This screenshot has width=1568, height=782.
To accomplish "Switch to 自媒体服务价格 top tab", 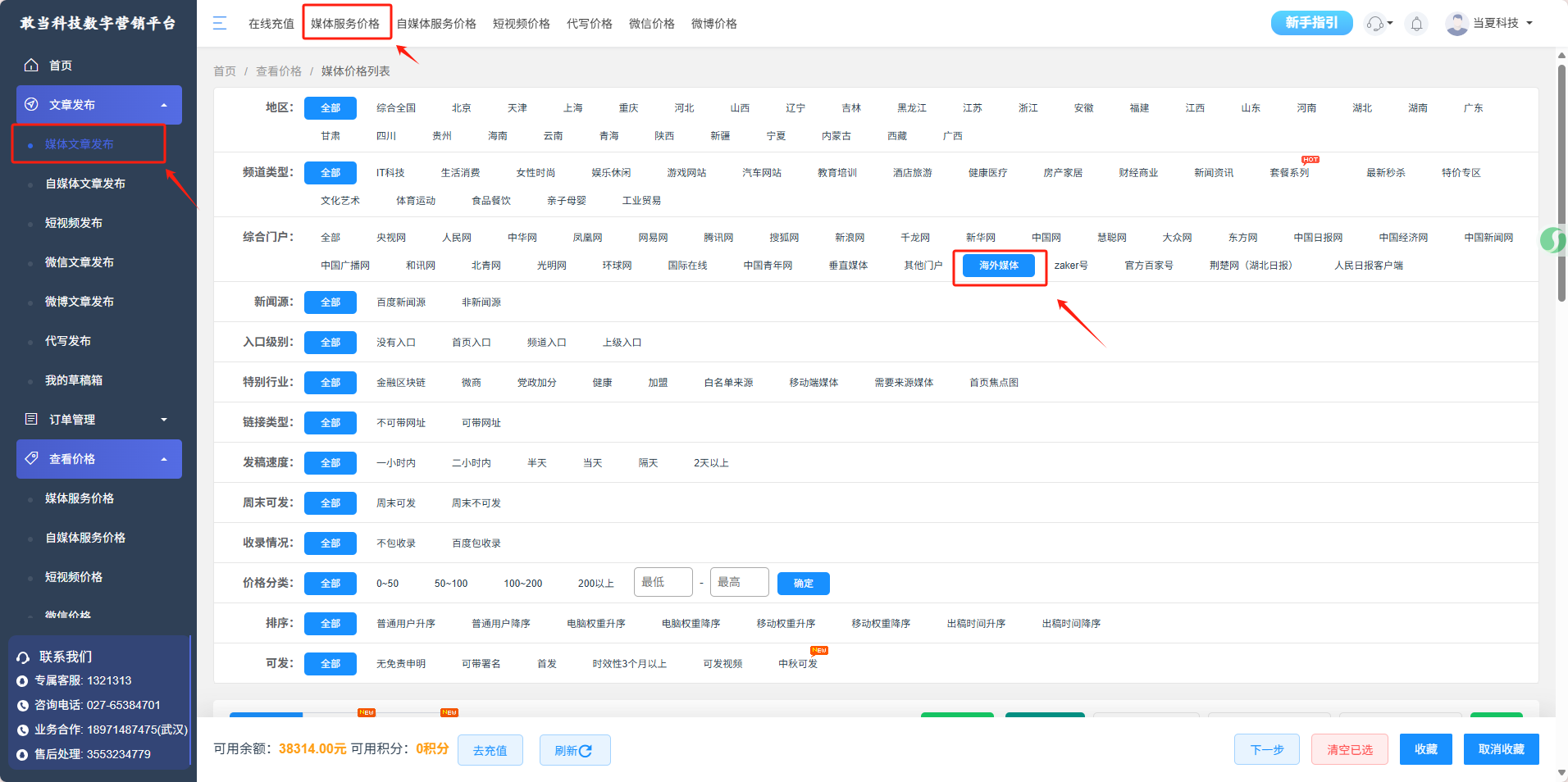I will 436,24.
